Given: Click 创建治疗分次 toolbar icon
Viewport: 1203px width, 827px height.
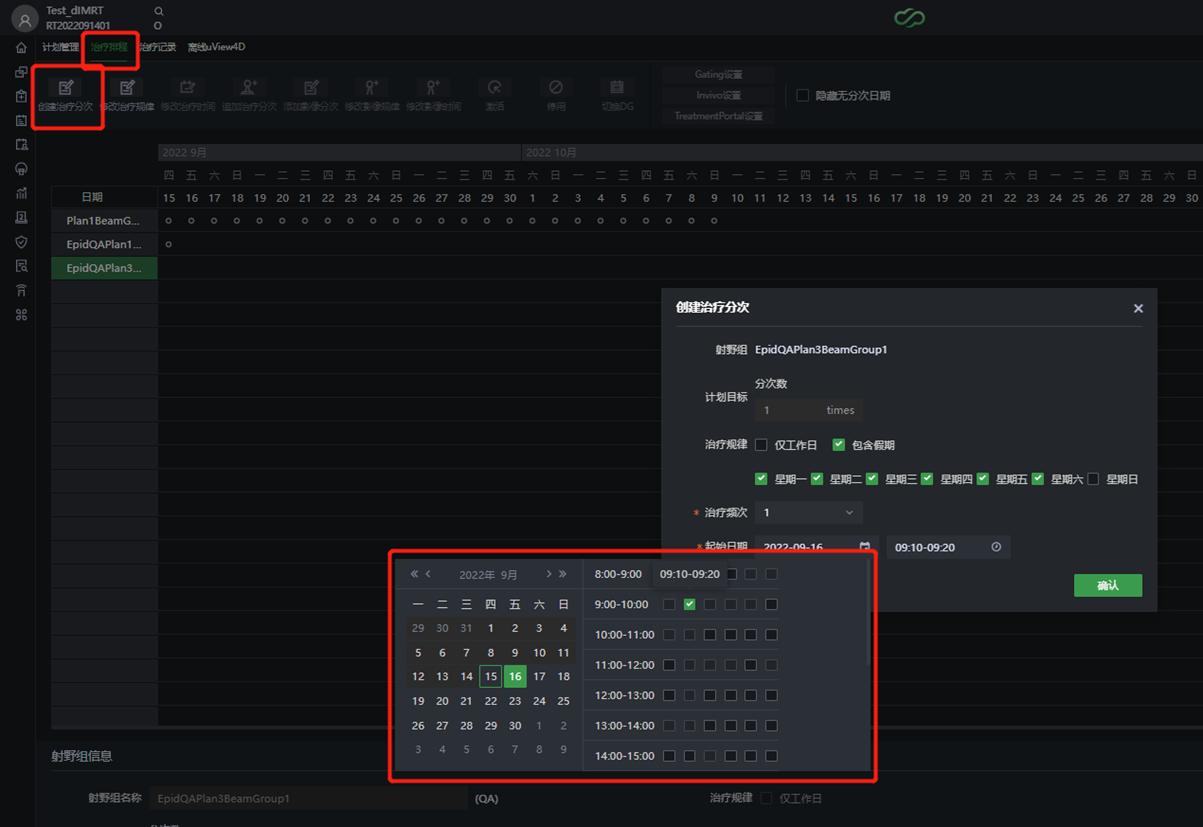Looking at the screenshot, I should click(66, 88).
